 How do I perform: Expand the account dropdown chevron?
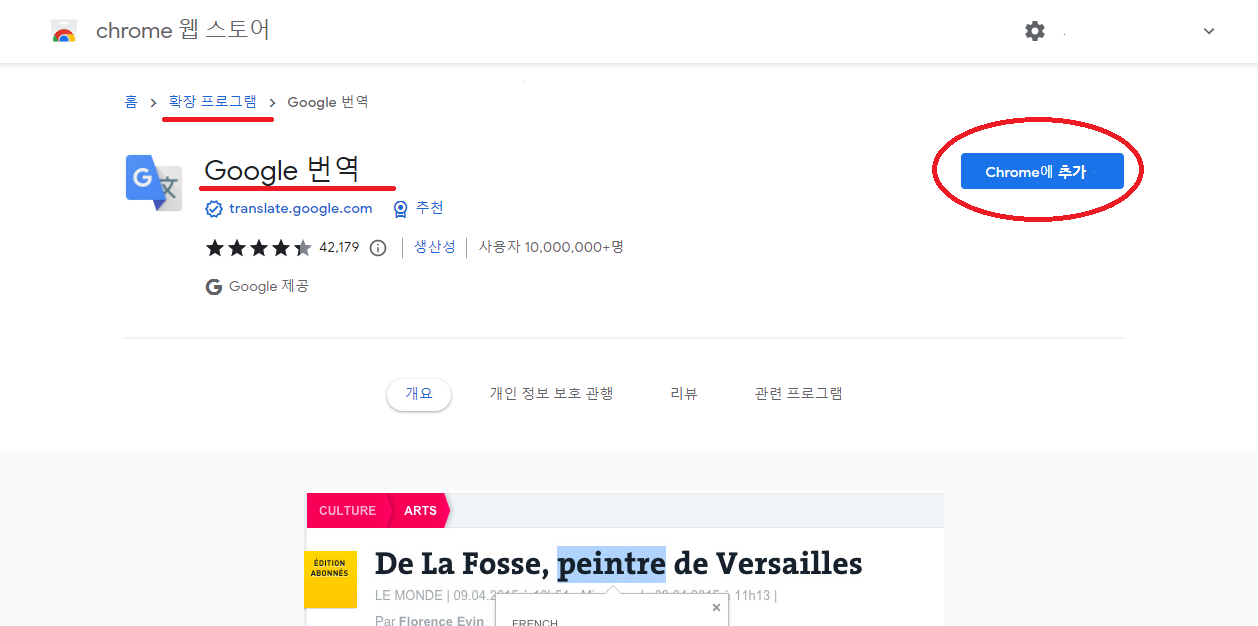pos(1209,31)
